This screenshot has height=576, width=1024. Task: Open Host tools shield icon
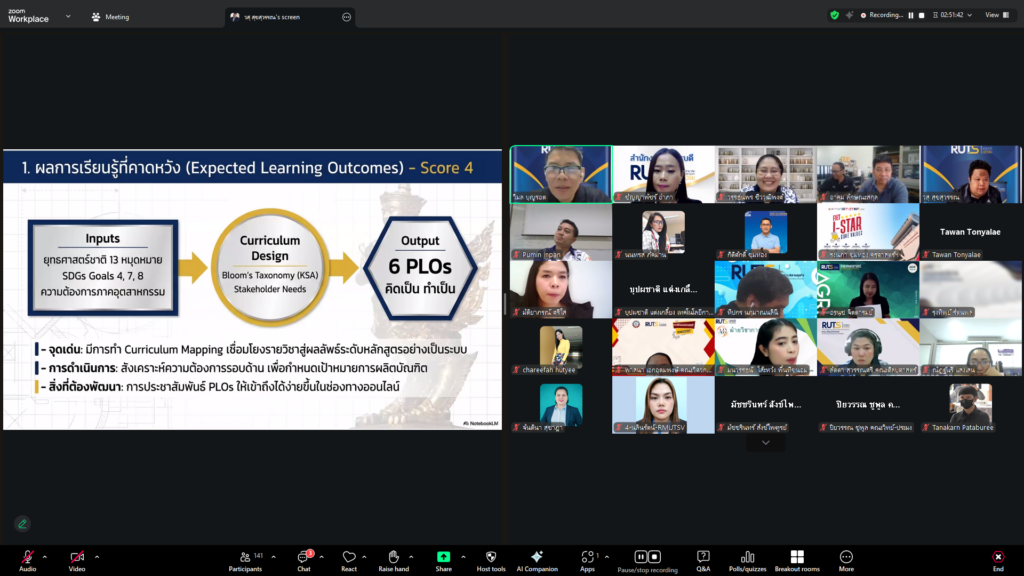click(490, 557)
